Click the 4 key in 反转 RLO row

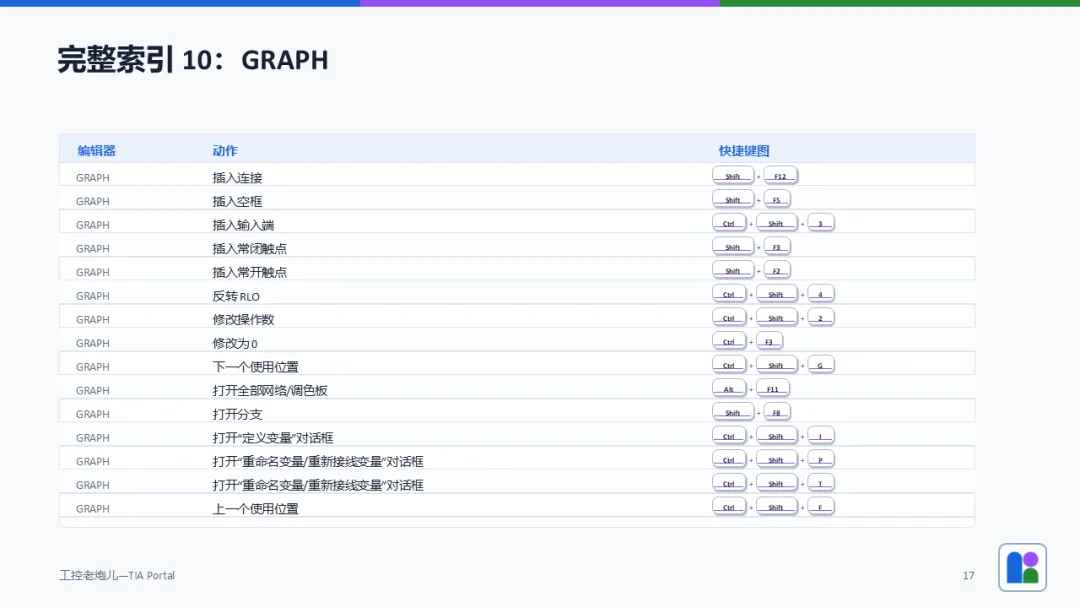pyautogui.click(x=820, y=294)
